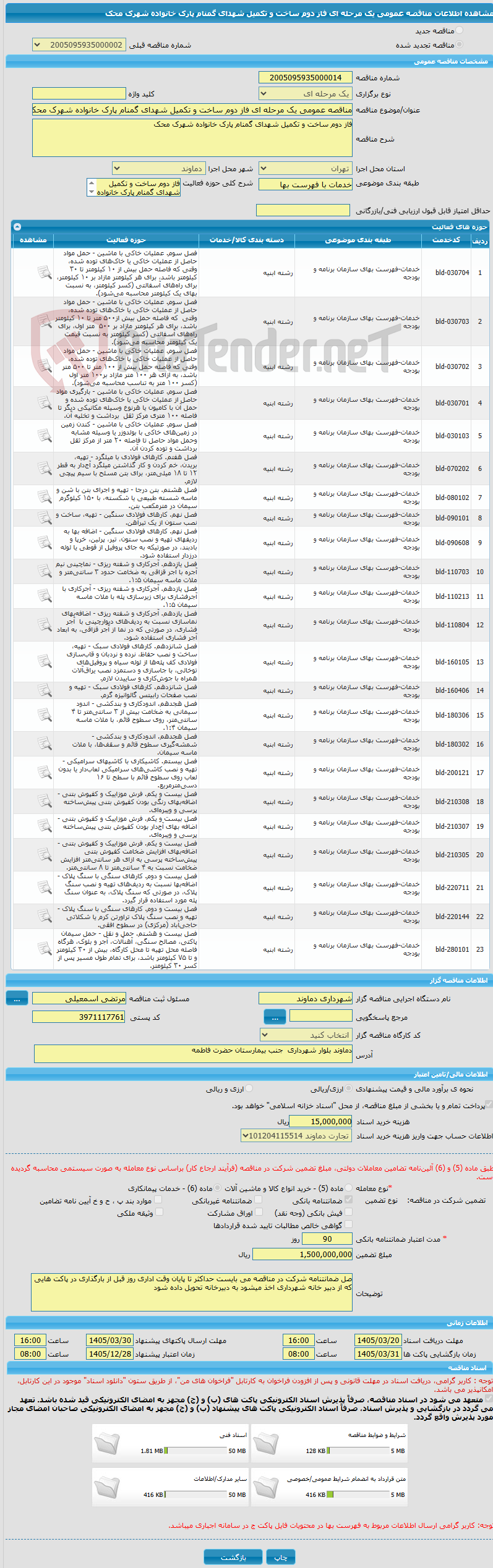This screenshot has height=1568, width=493.
Task: Toggle the ضمانتنامه بانکی checkbox
Action: click(x=348, y=1200)
